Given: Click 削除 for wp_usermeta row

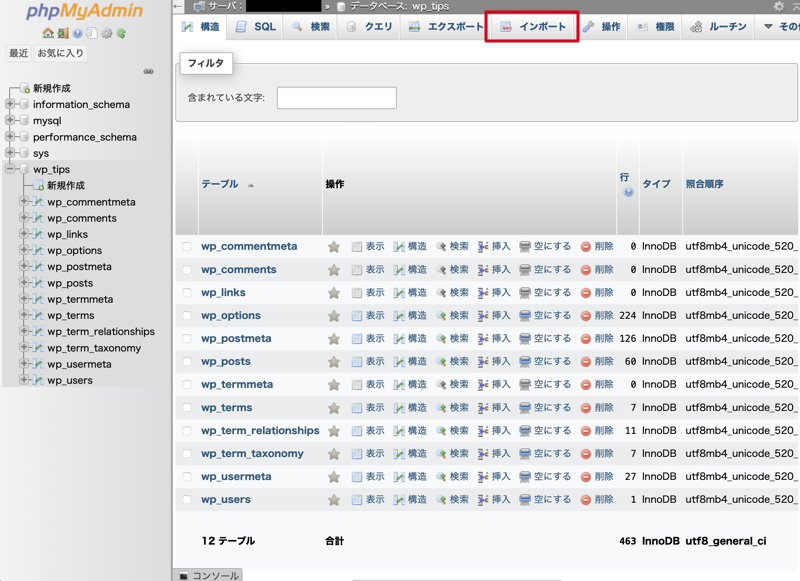Looking at the screenshot, I should [x=597, y=477].
